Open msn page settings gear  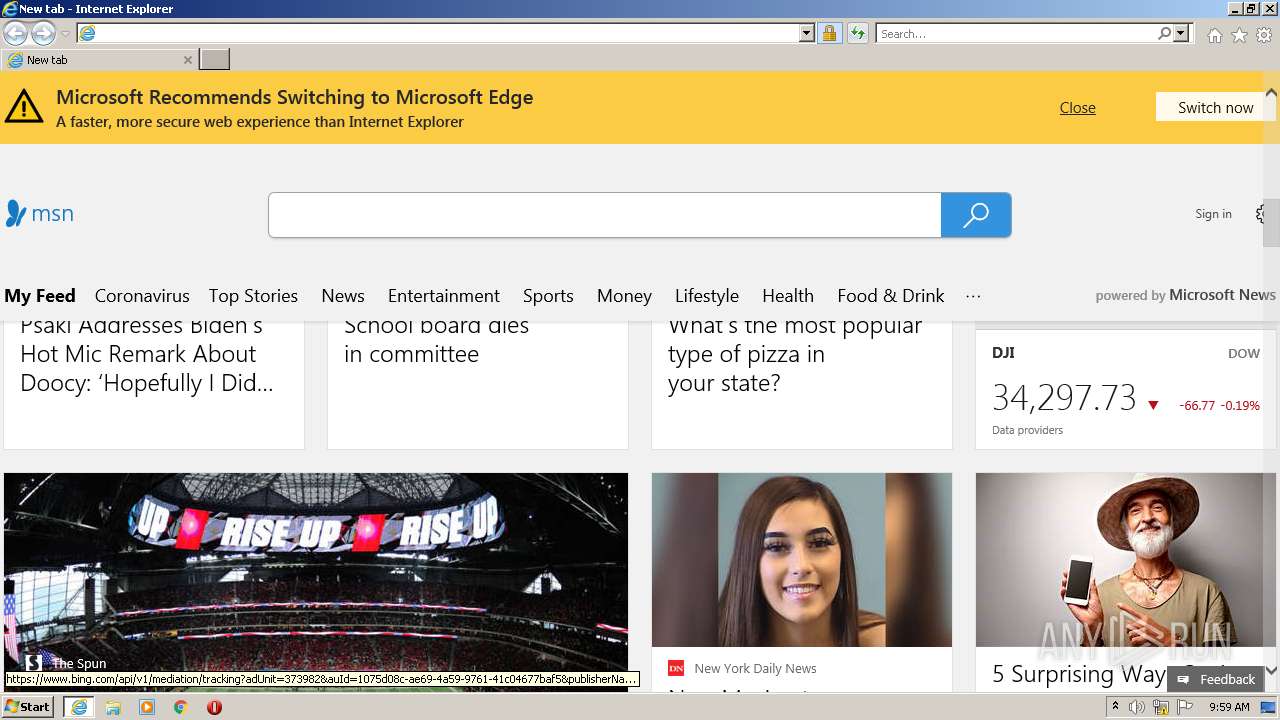click(x=1262, y=214)
